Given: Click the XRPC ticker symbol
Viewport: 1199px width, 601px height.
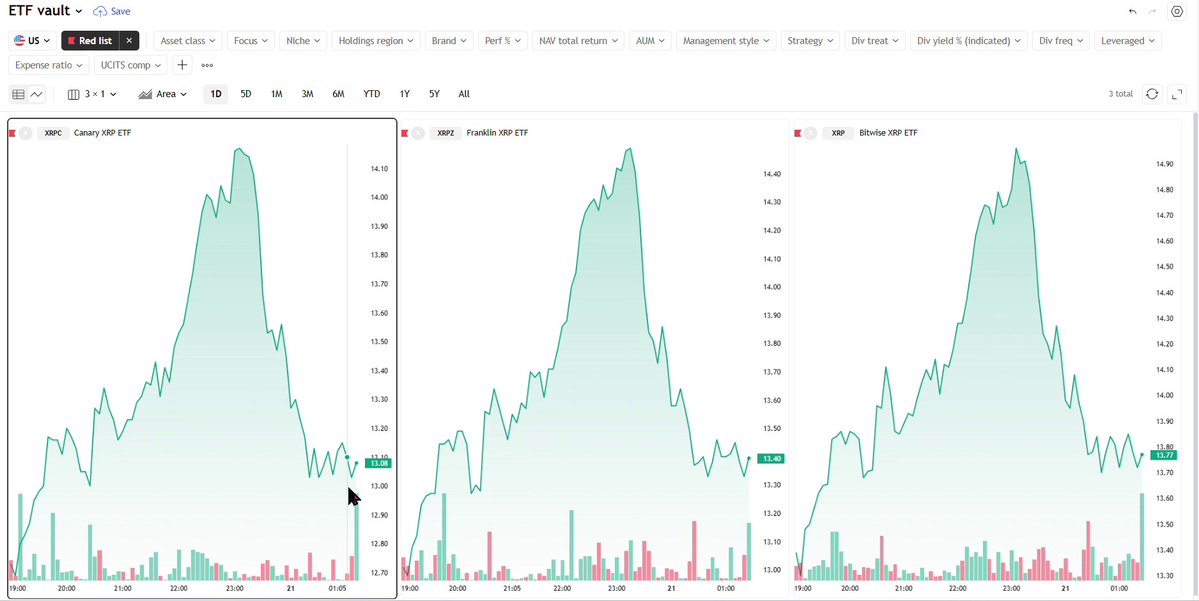Looking at the screenshot, I should coord(54,133).
